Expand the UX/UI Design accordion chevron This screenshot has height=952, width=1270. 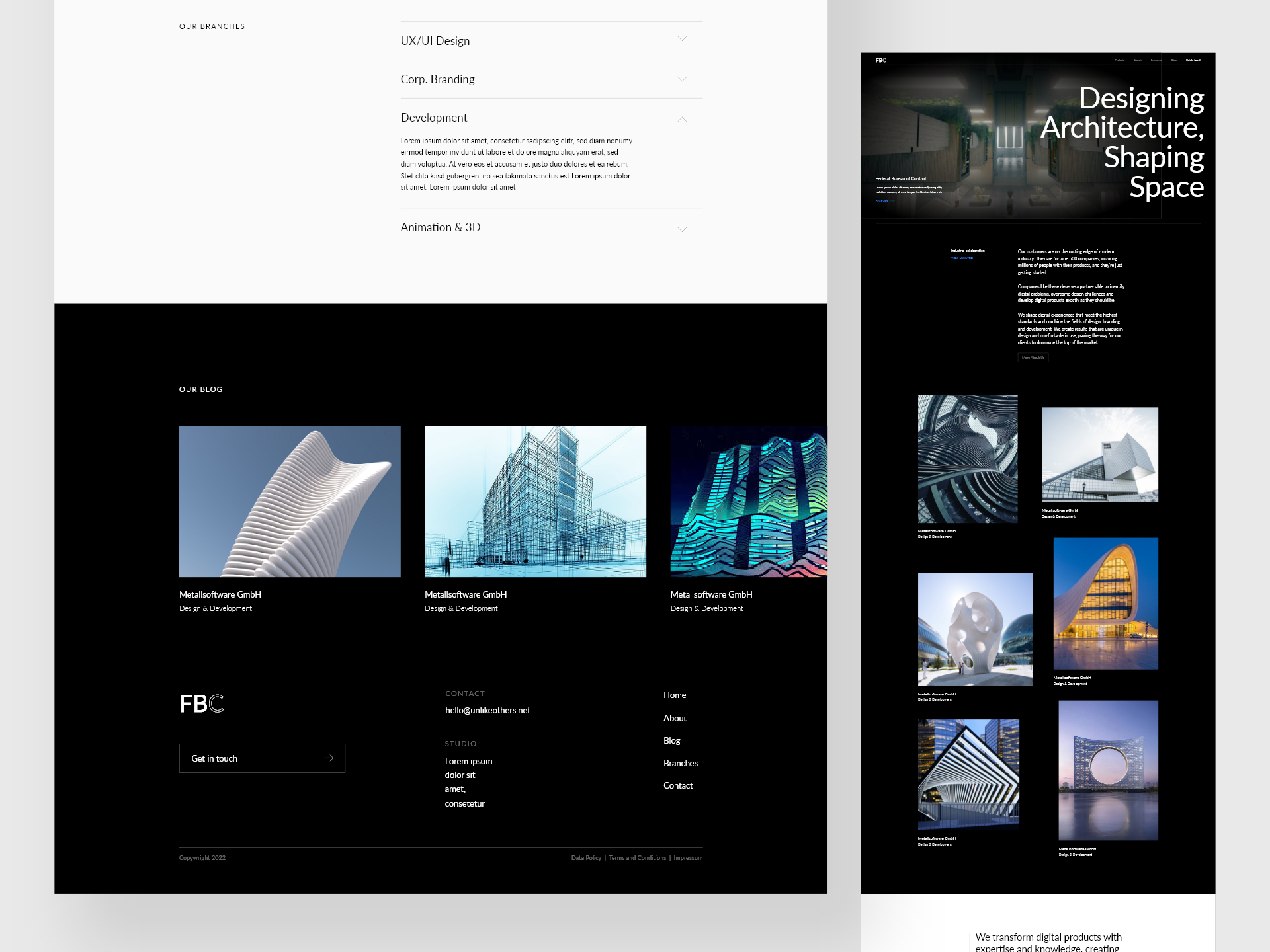tap(682, 40)
